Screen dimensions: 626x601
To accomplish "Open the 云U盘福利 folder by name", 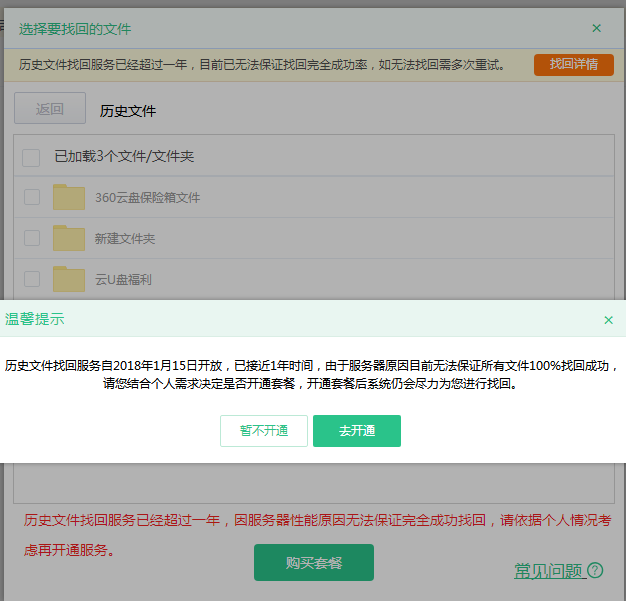I will (x=123, y=280).
